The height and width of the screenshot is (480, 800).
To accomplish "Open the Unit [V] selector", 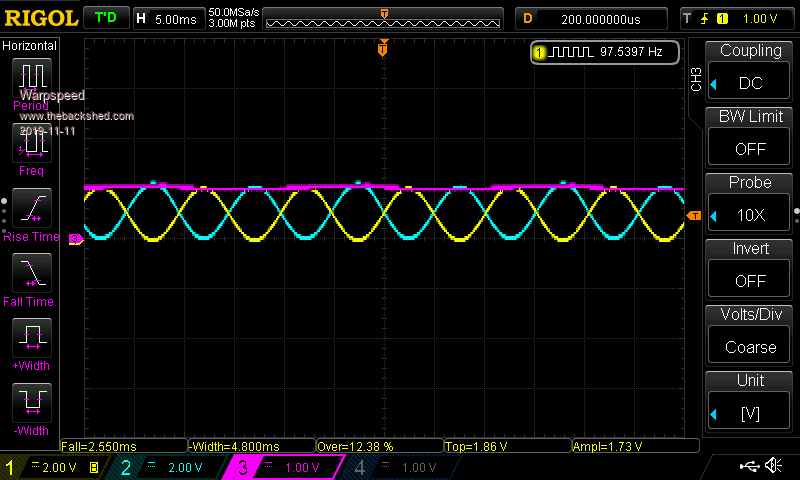I will click(x=750, y=413).
